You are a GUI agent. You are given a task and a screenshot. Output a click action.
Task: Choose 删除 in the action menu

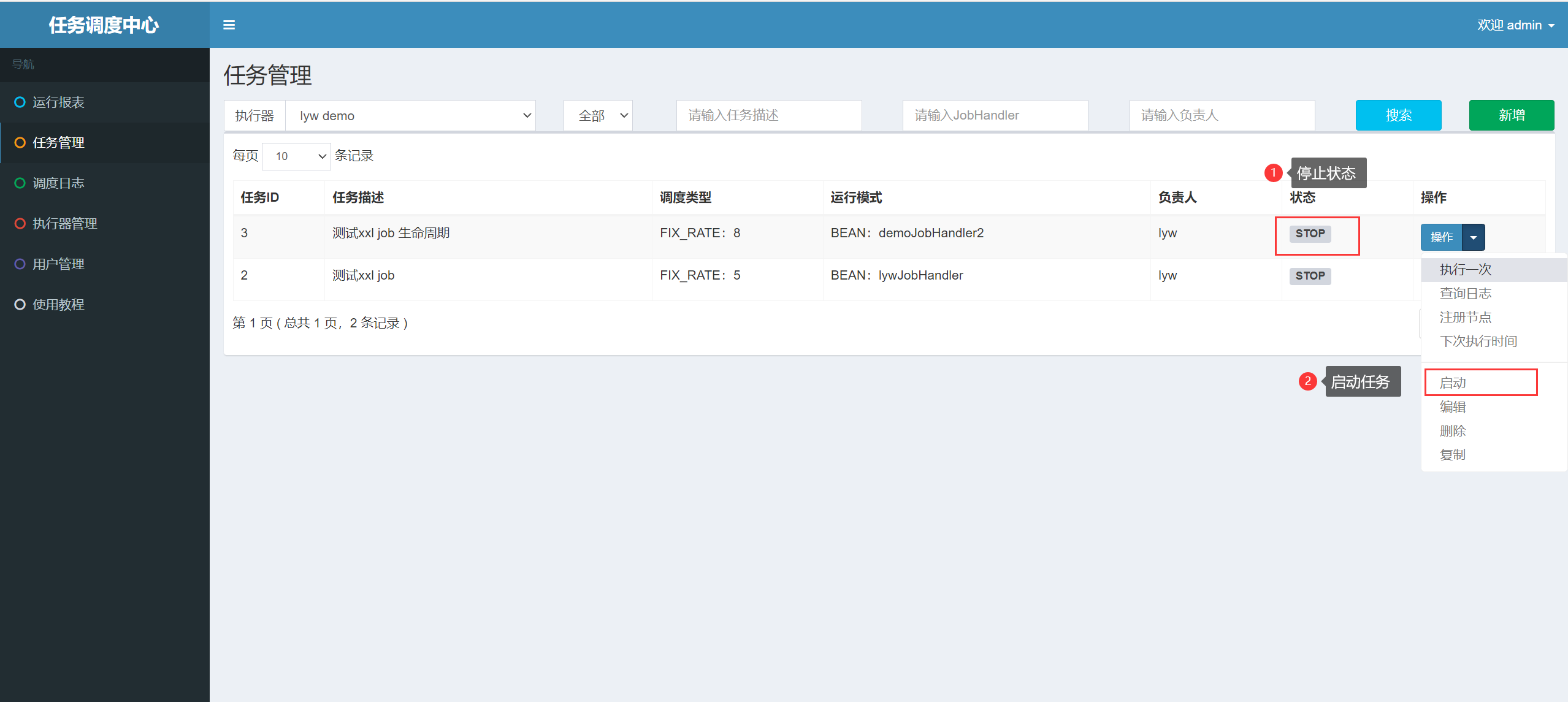(x=1494, y=431)
